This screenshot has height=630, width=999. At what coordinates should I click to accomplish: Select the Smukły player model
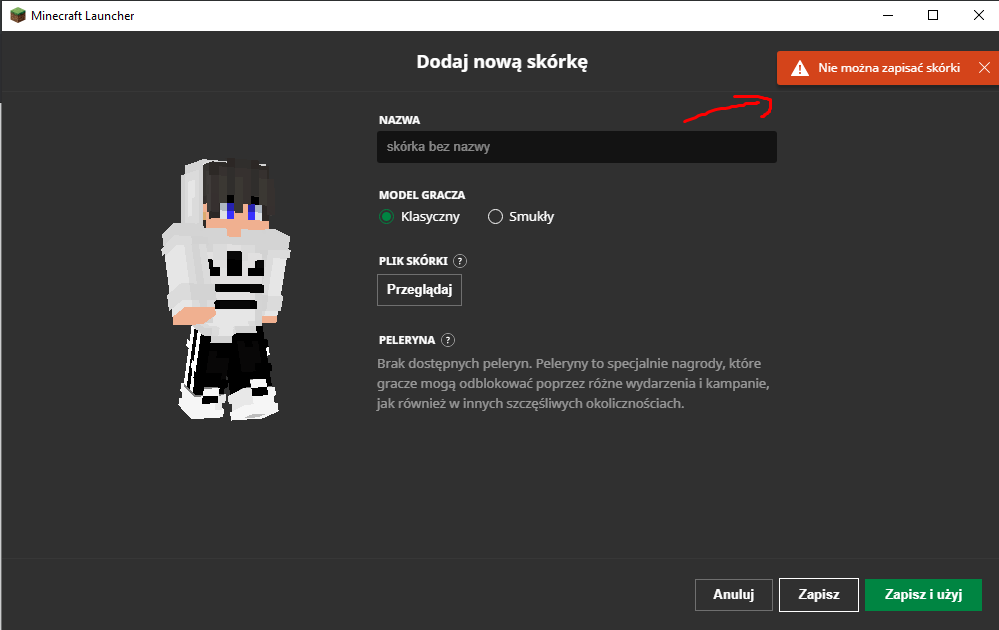[x=495, y=217]
